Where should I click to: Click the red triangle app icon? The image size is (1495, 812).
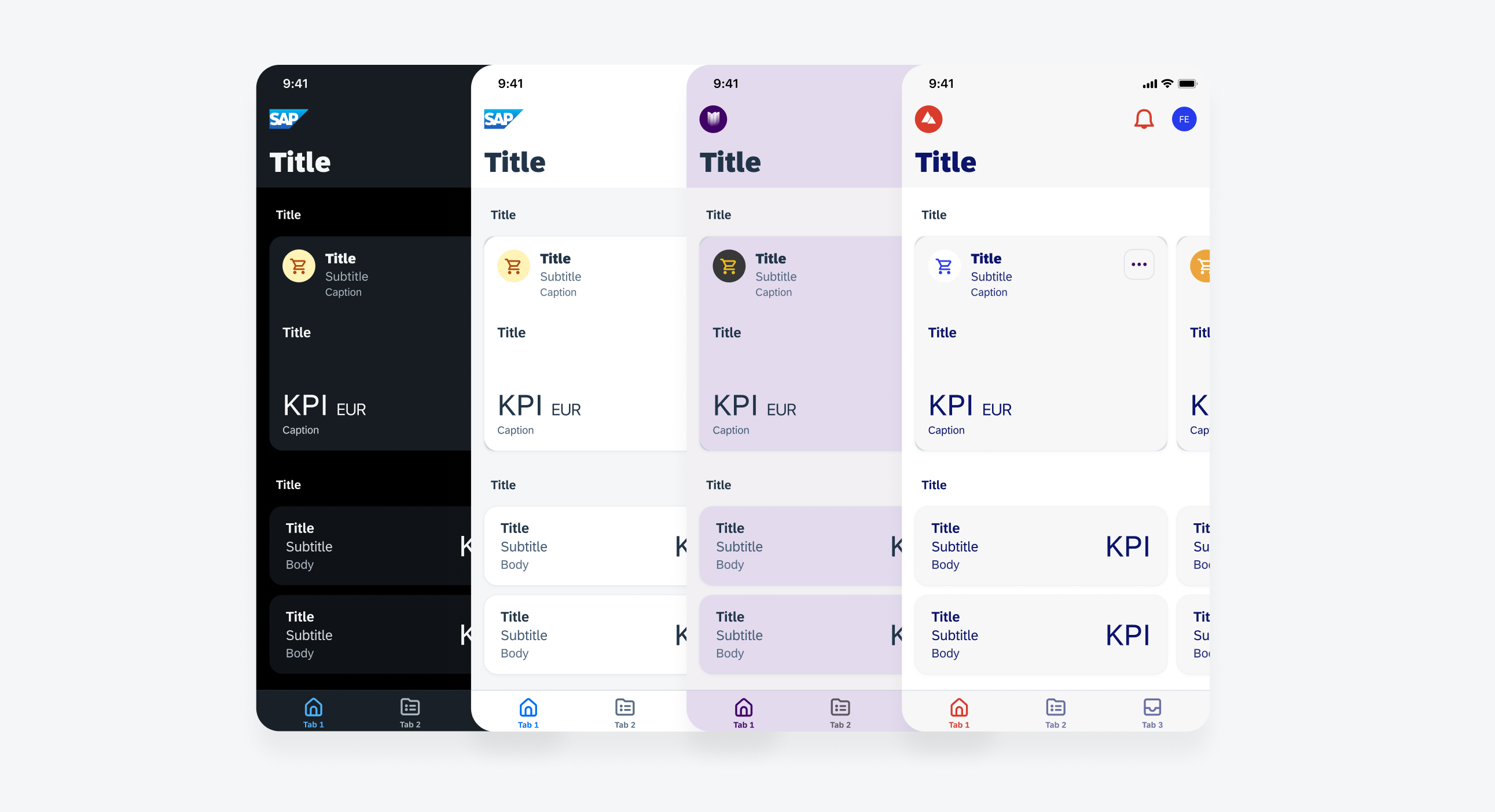(x=929, y=119)
